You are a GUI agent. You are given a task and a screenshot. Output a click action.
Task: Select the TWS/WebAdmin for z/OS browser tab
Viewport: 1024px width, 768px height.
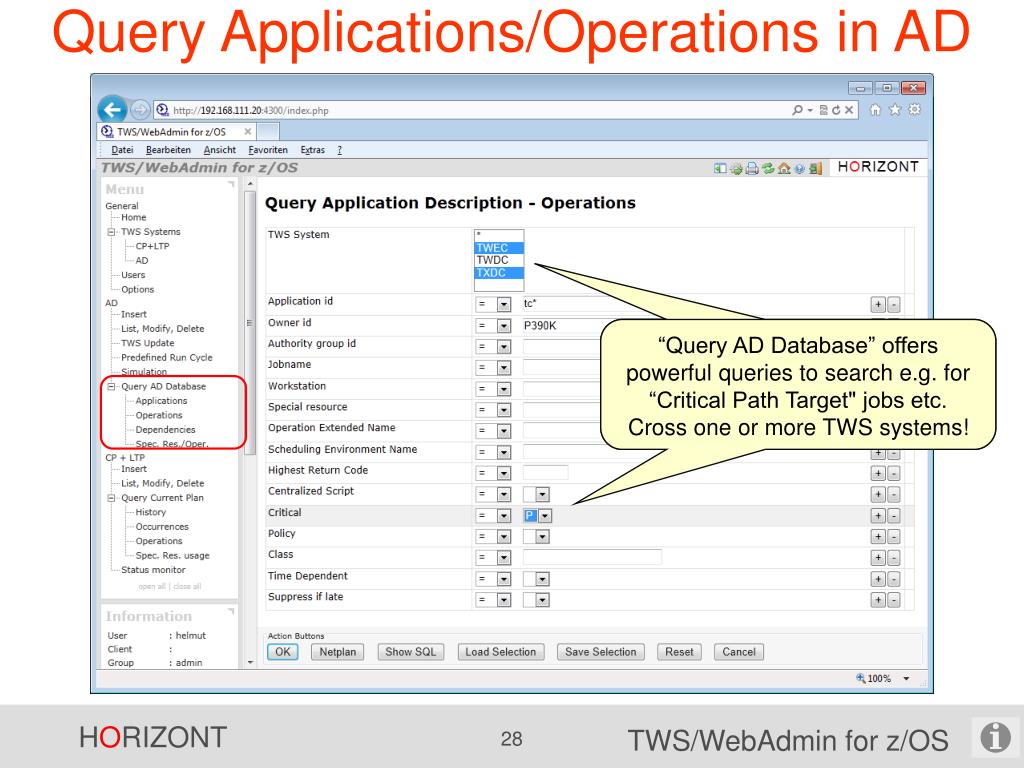[176, 131]
